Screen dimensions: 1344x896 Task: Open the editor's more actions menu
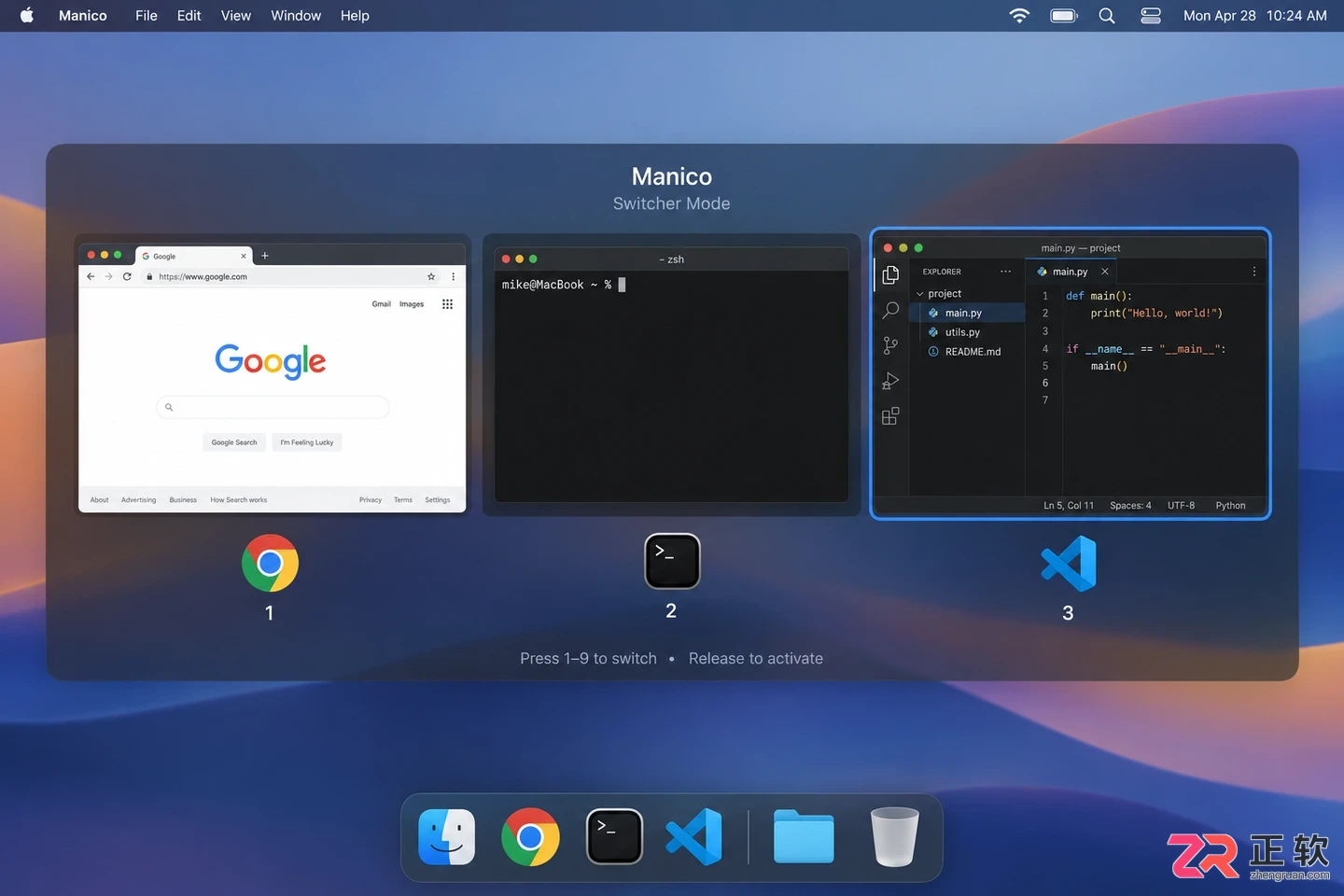[x=1254, y=272]
